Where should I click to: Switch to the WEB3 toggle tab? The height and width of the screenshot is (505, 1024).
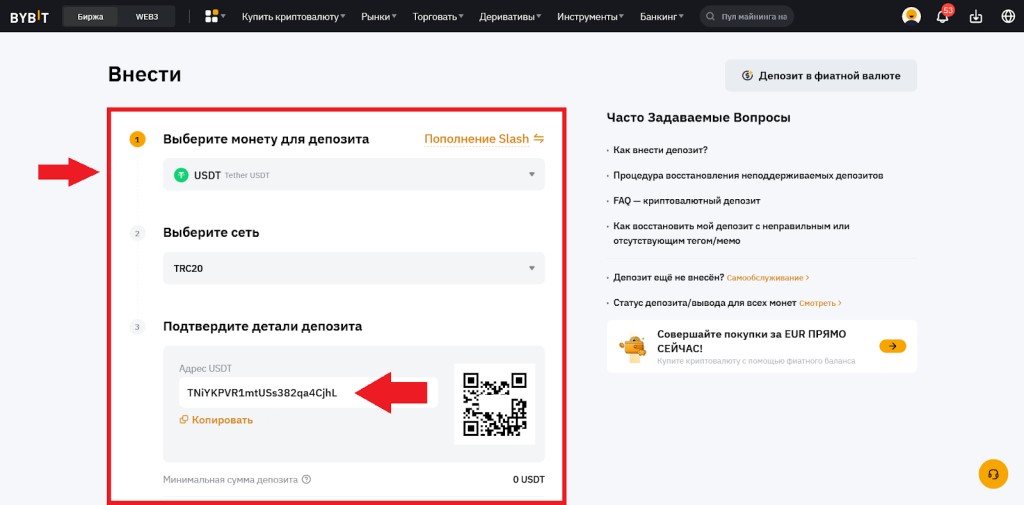click(x=147, y=17)
